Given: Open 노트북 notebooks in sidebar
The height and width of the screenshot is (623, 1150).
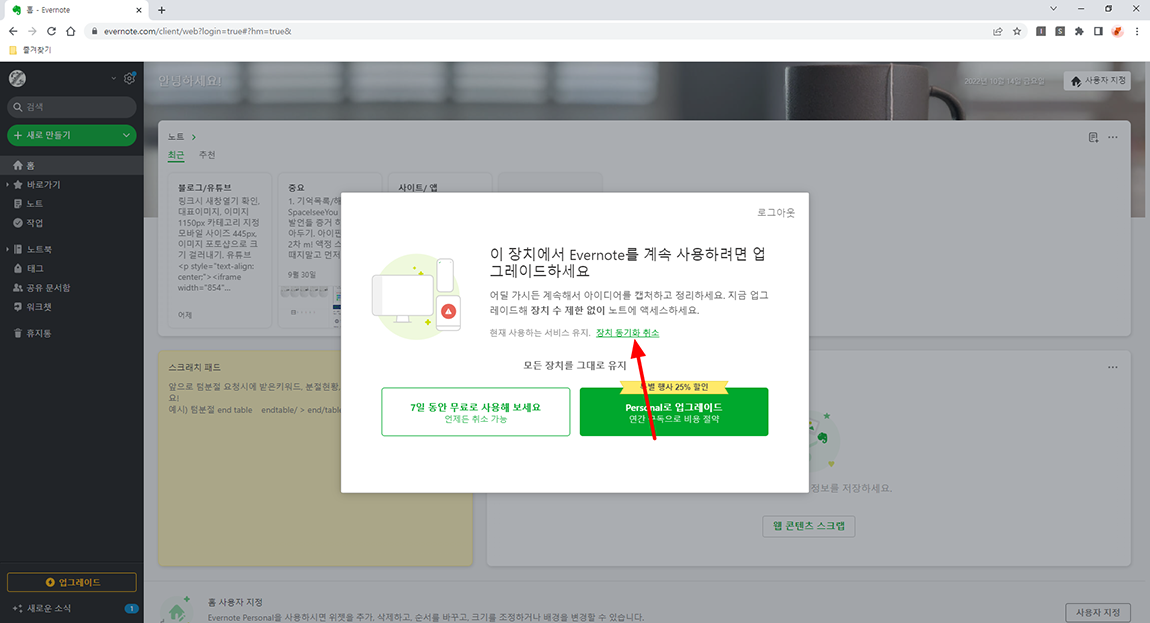Looking at the screenshot, I should click(x=39, y=249).
